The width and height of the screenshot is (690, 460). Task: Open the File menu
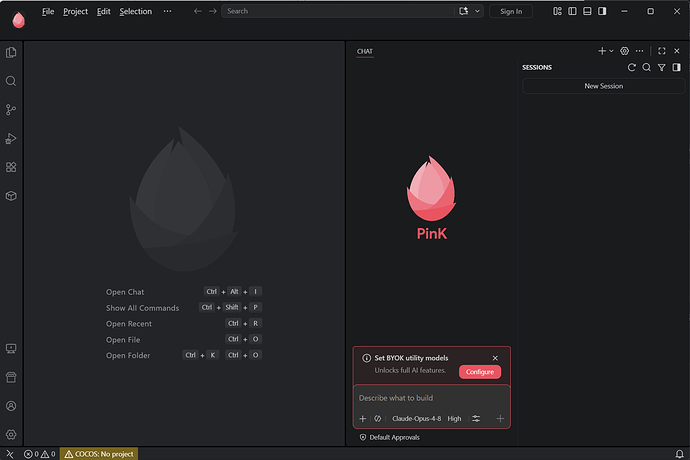48,11
